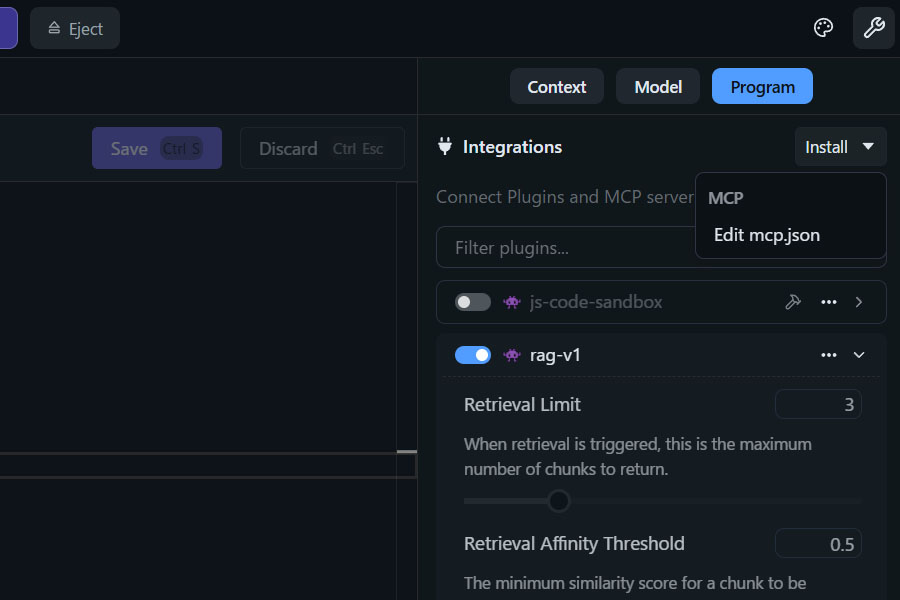The height and width of the screenshot is (600, 900).
Task: Select Edit mcp.json from the menu
Action: coord(767,235)
